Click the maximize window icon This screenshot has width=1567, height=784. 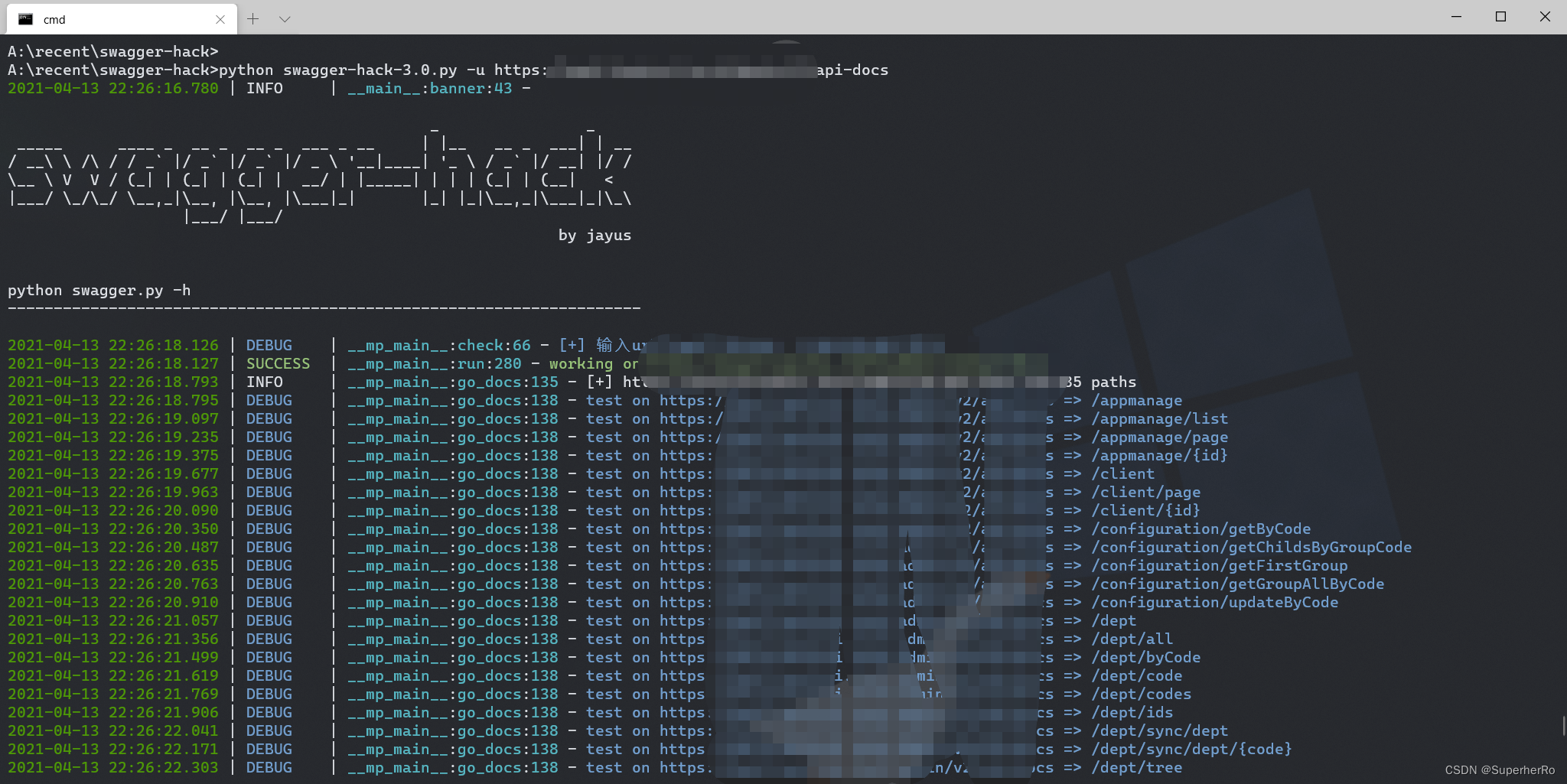(1502, 16)
